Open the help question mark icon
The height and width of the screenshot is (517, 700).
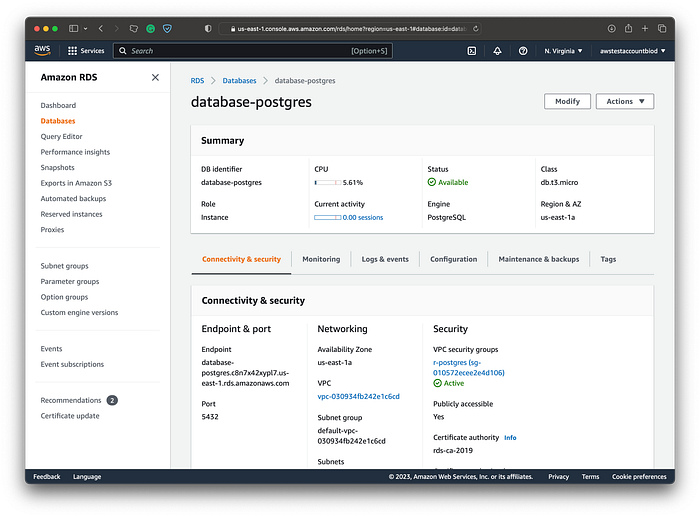(x=523, y=51)
